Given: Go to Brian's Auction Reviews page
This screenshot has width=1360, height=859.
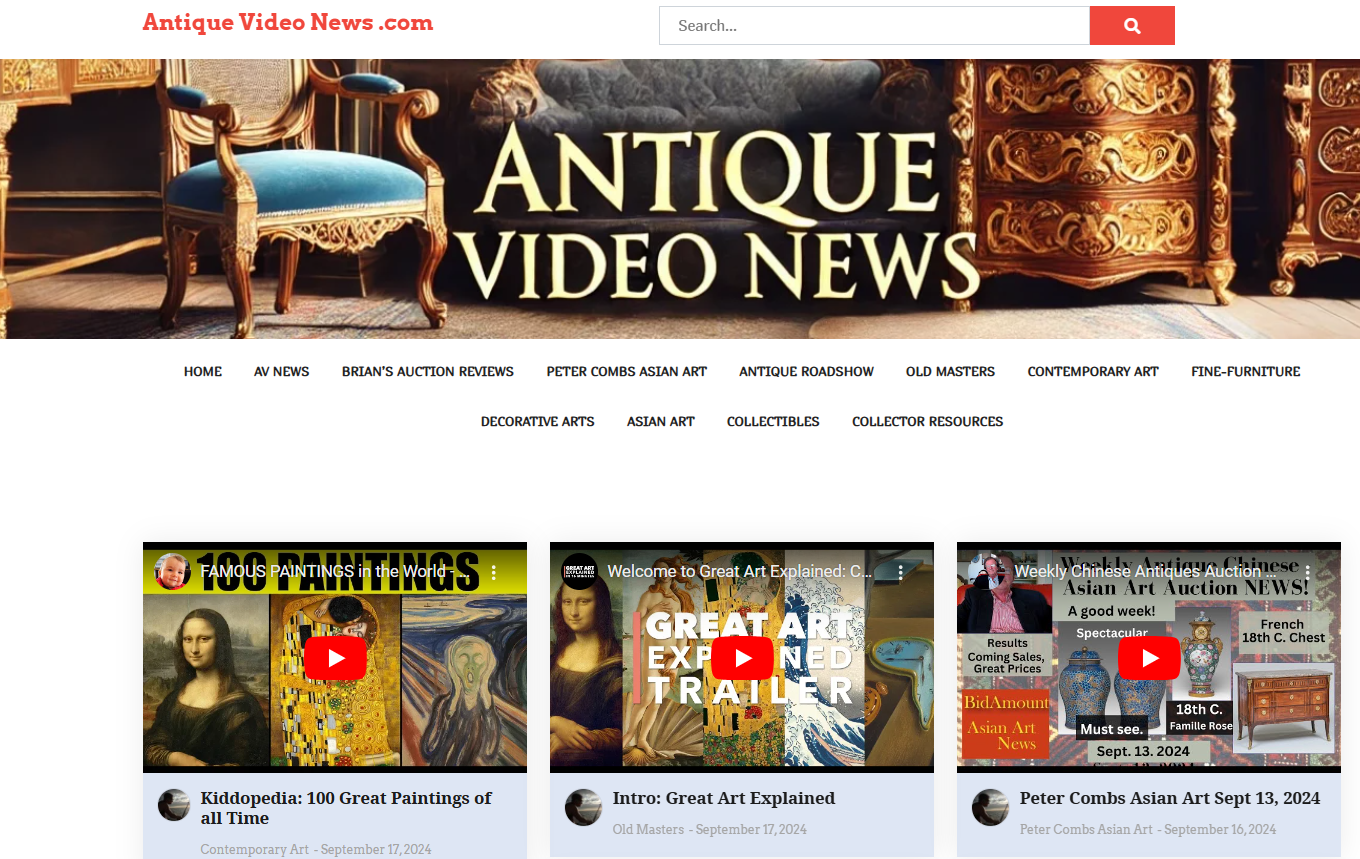Looking at the screenshot, I should pyautogui.click(x=427, y=371).
